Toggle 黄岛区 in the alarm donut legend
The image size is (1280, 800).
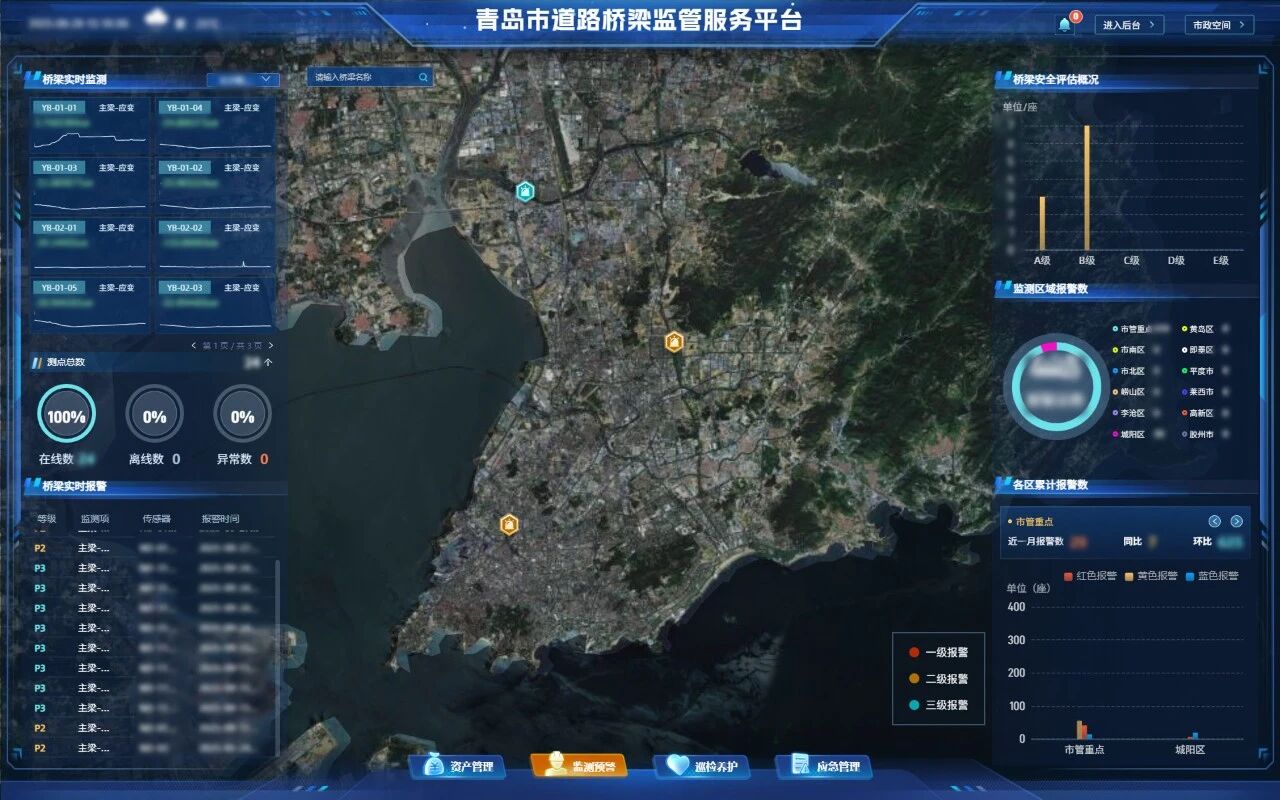click(x=1199, y=329)
